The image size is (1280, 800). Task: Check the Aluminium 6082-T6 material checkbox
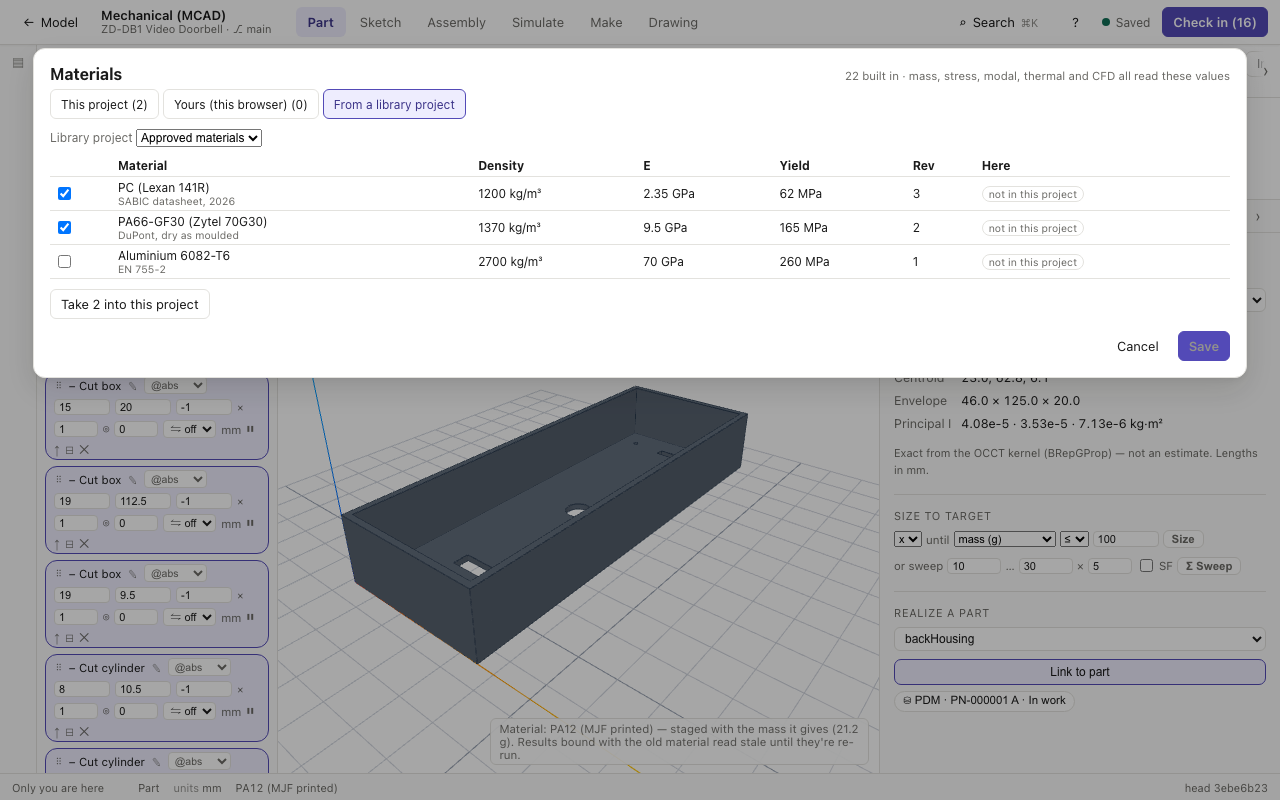coord(64,261)
